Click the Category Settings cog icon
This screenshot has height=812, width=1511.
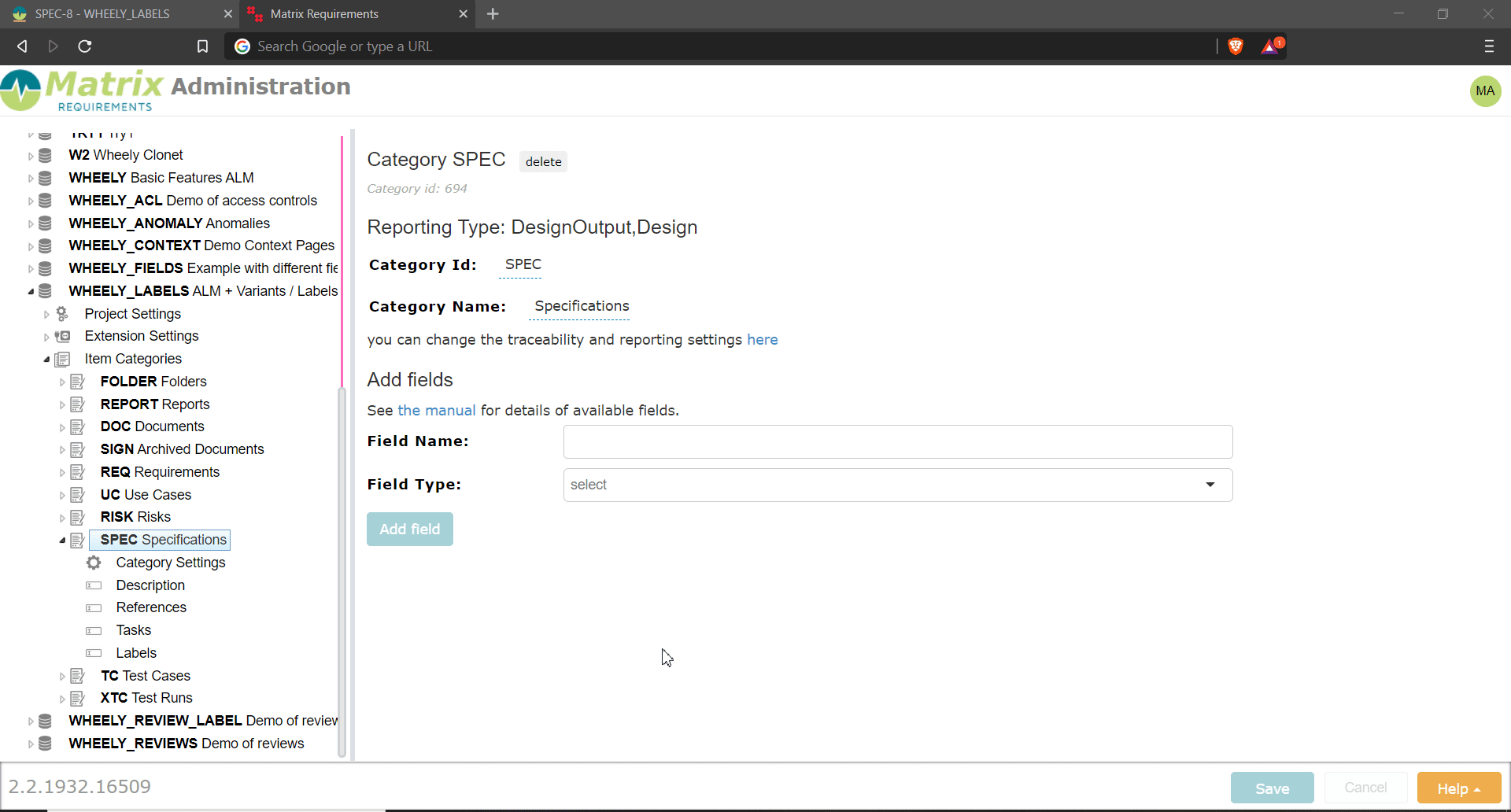pyautogui.click(x=94, y=563)
